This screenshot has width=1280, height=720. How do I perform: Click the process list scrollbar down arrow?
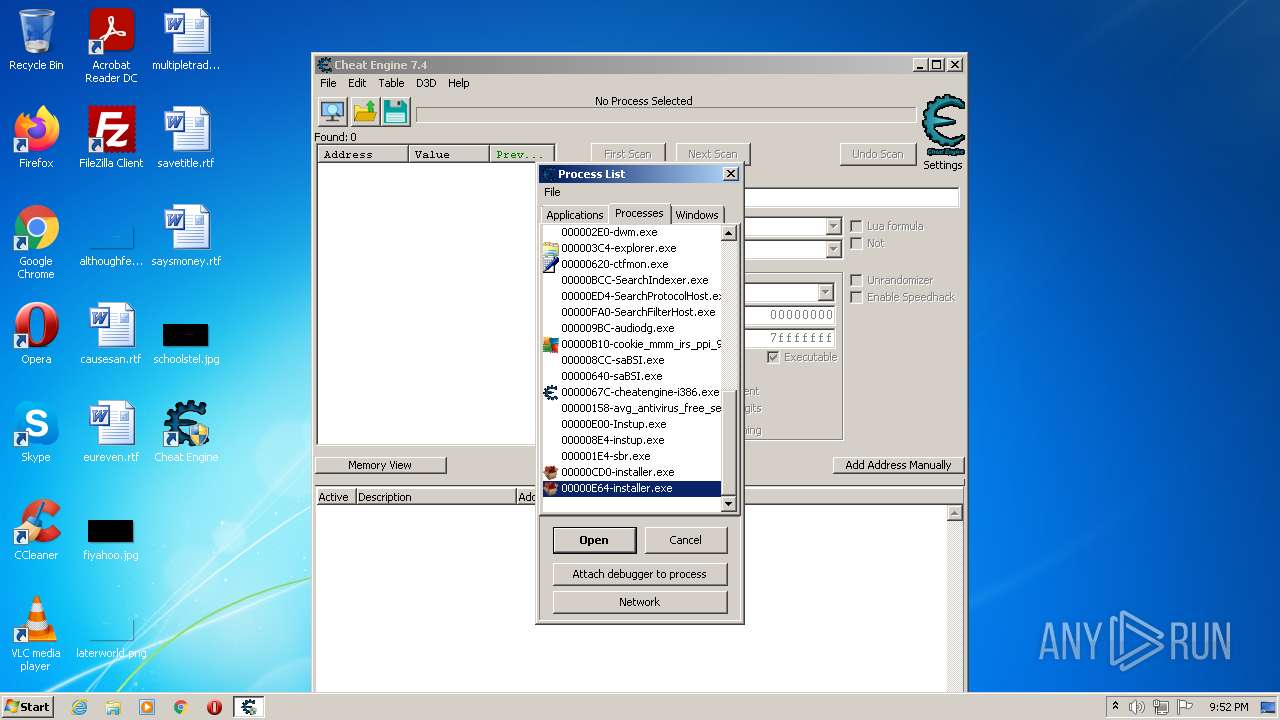729,504
